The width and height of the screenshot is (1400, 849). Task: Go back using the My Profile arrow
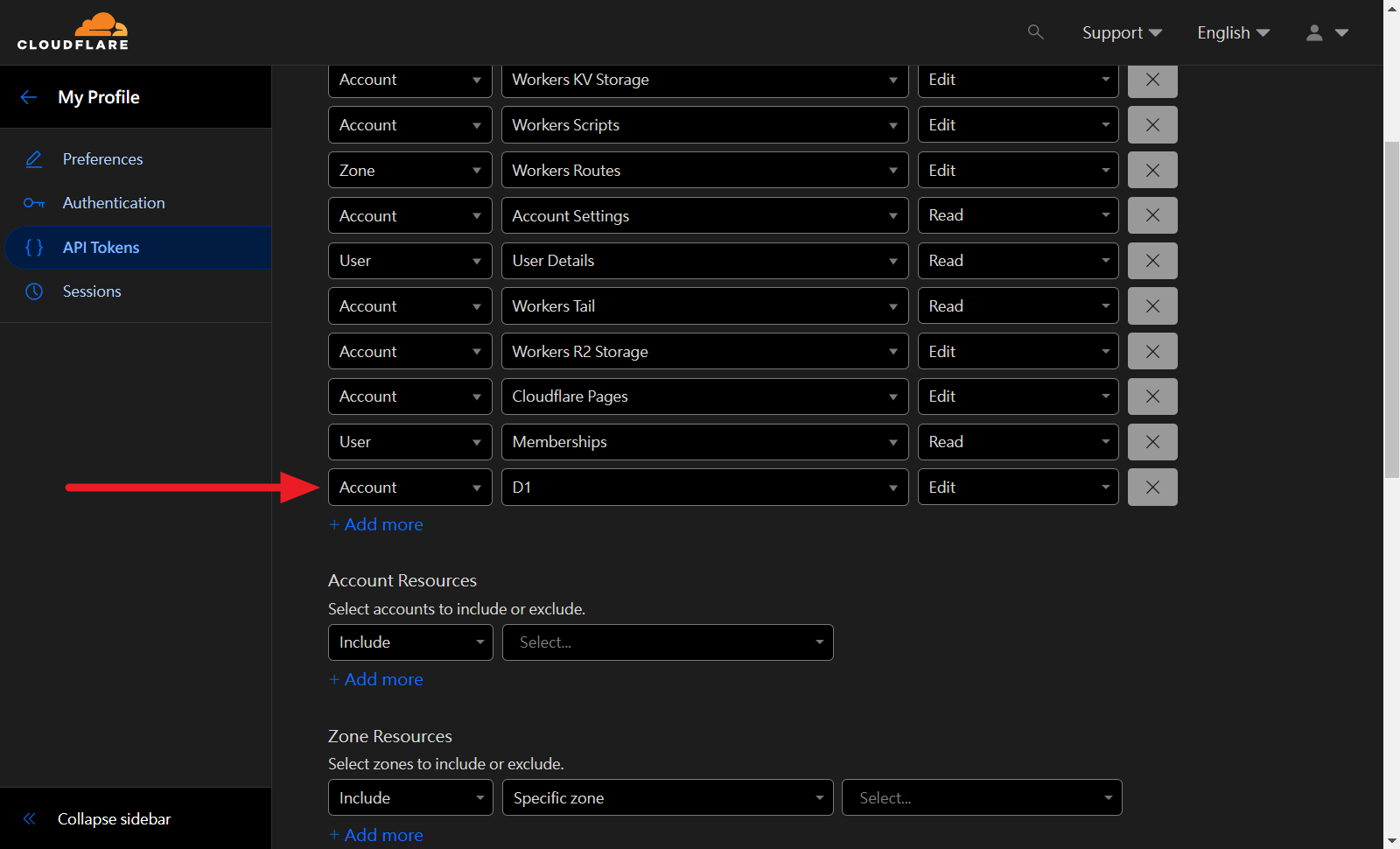pyautogui.click(x=29, y=97)
